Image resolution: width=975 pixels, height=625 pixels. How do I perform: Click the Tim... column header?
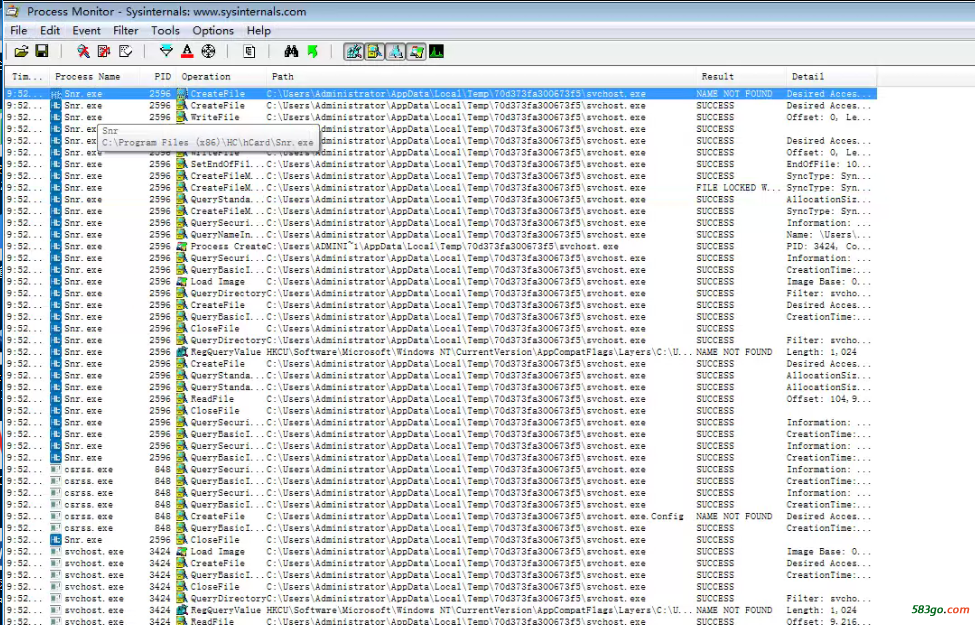(27, 76)
